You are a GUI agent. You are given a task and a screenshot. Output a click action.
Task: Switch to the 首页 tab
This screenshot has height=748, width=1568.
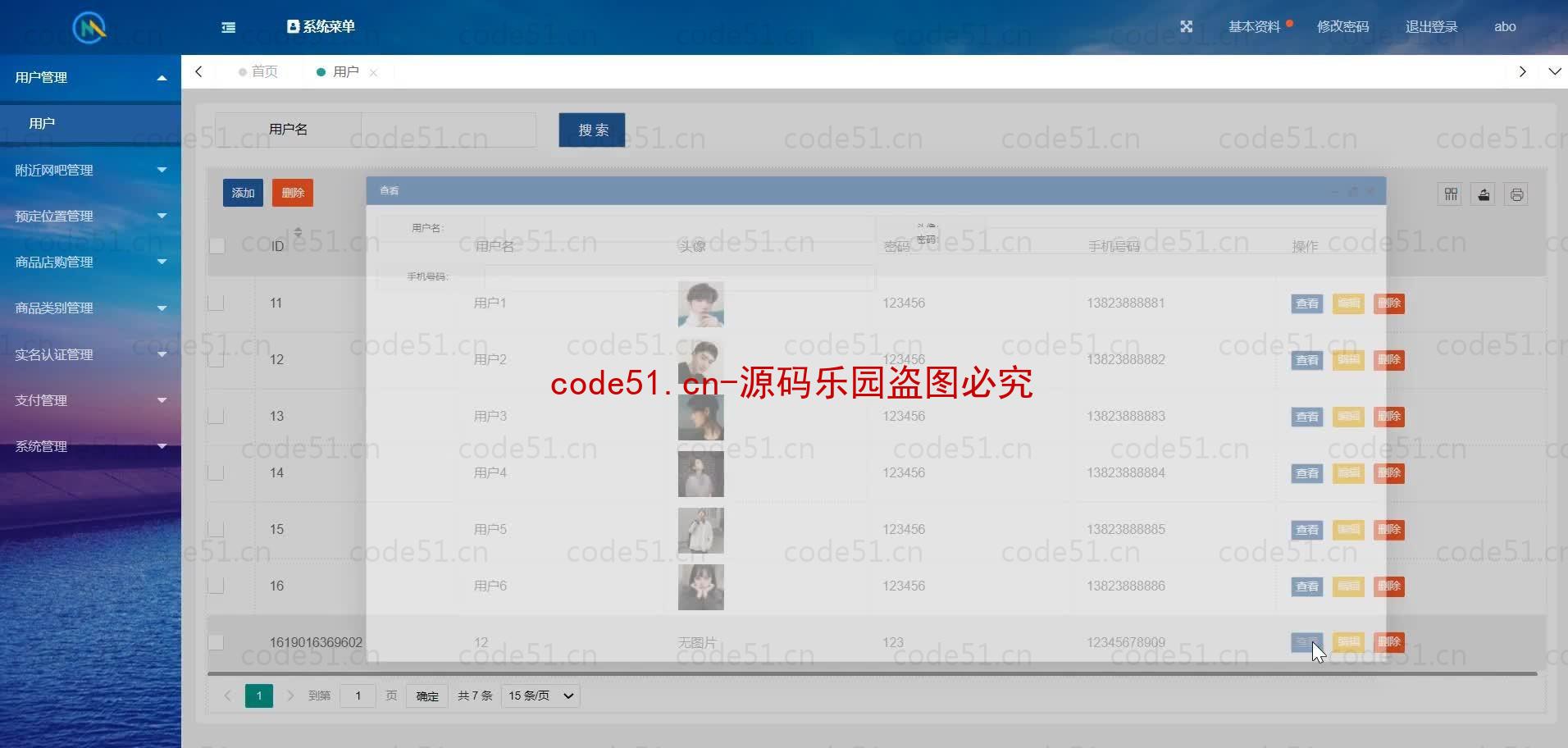coord(258,71)
